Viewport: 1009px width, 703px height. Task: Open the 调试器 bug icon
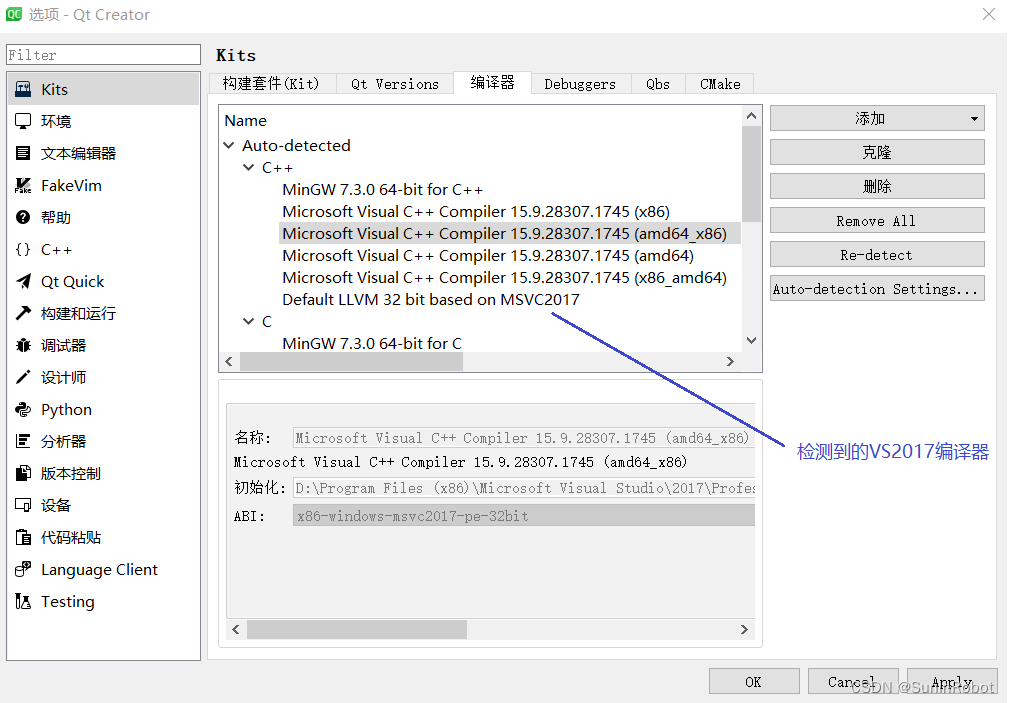[x=23, y=346]
